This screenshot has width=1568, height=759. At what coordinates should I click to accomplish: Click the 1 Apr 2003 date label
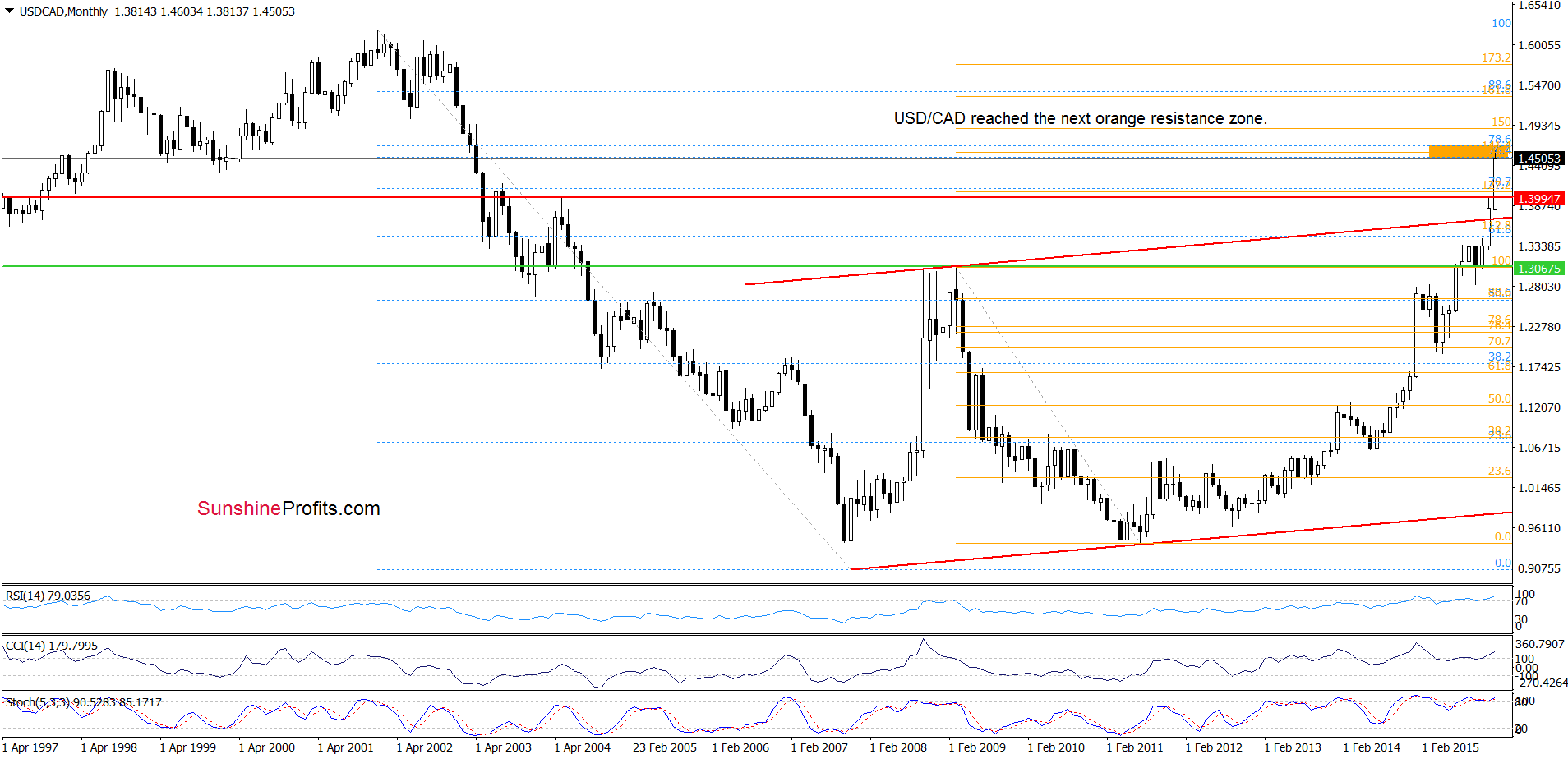pos(504,747)
